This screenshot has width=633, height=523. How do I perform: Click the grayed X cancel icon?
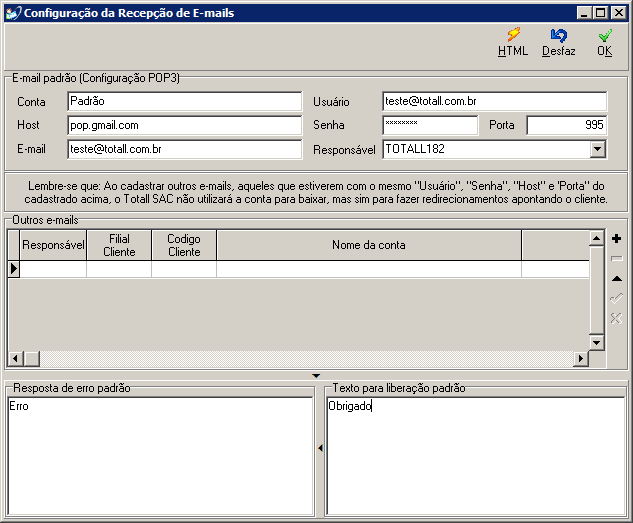pos(616,318)
